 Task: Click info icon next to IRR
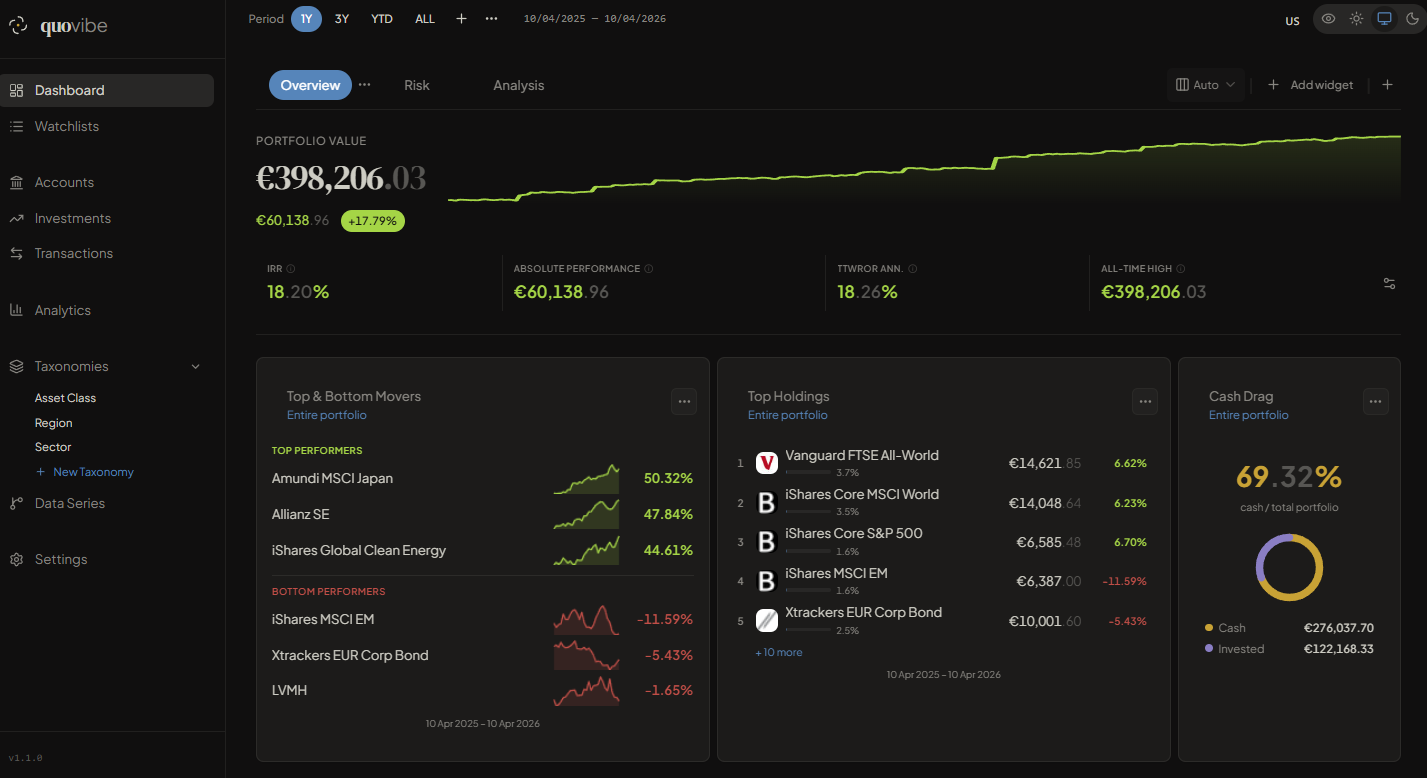(x=291, y=269)
